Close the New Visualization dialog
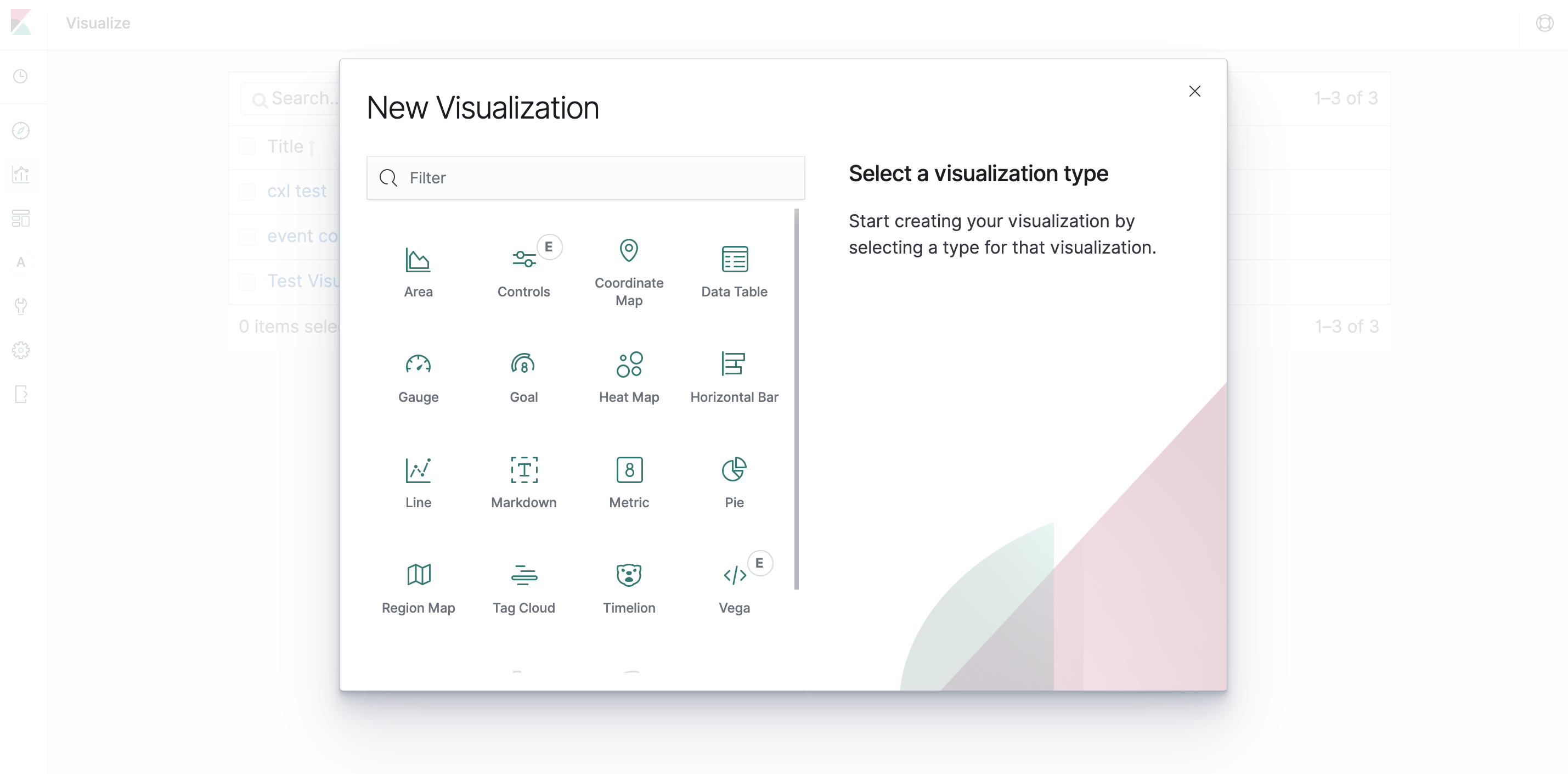Screen dimensions: 1568x774 coord(1194,91)
